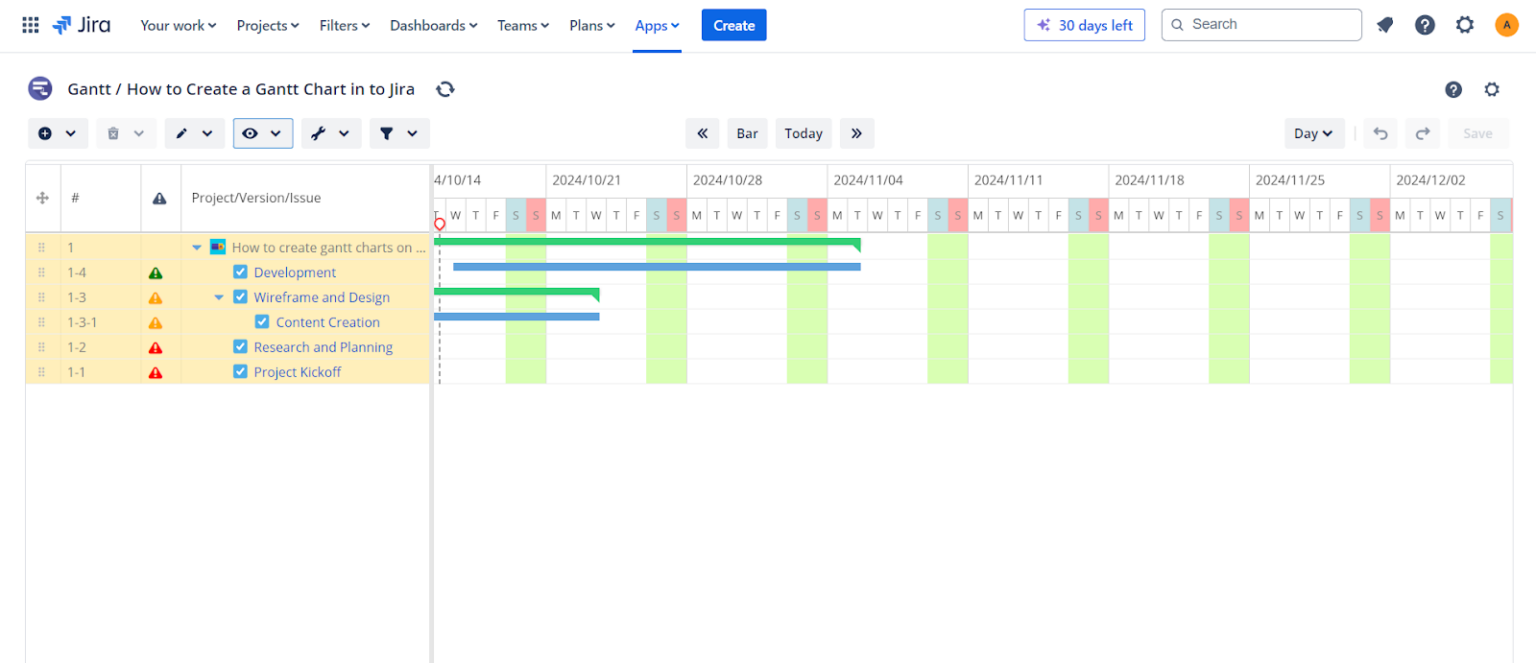Toggle the Development issue checkbox
The height and width of the screenshot is (663, 1536).
[240, 272]
